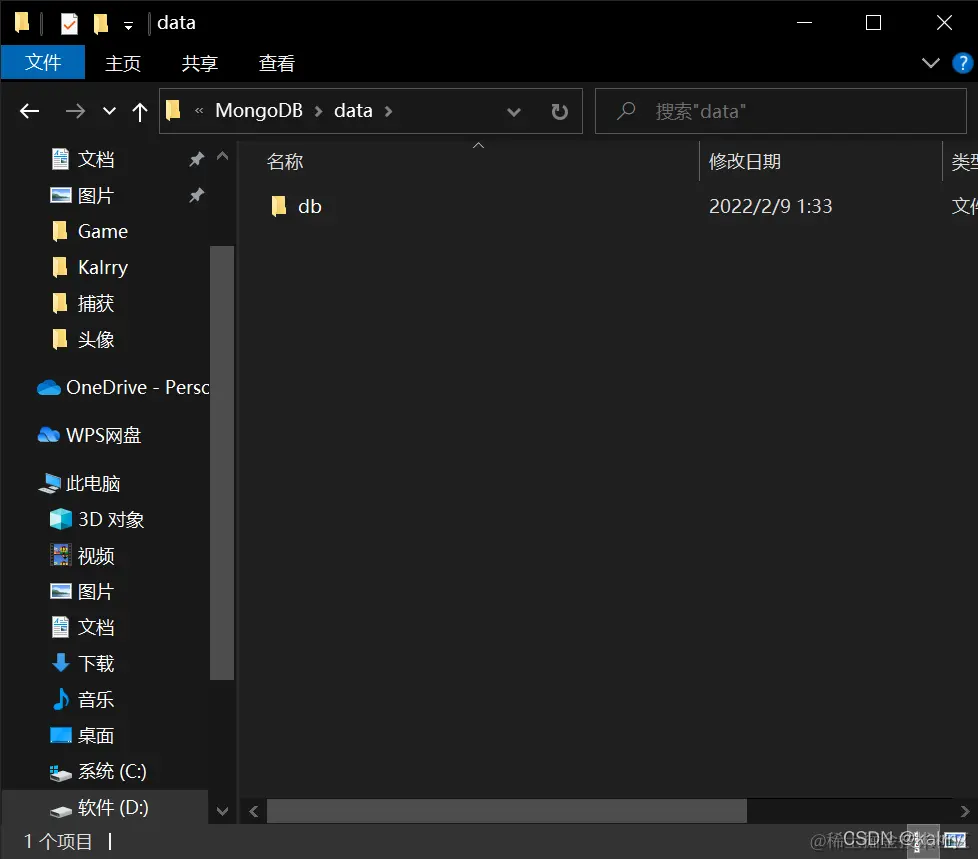Click the sidebar vertical scrollbar thumb

pos(222,462)
